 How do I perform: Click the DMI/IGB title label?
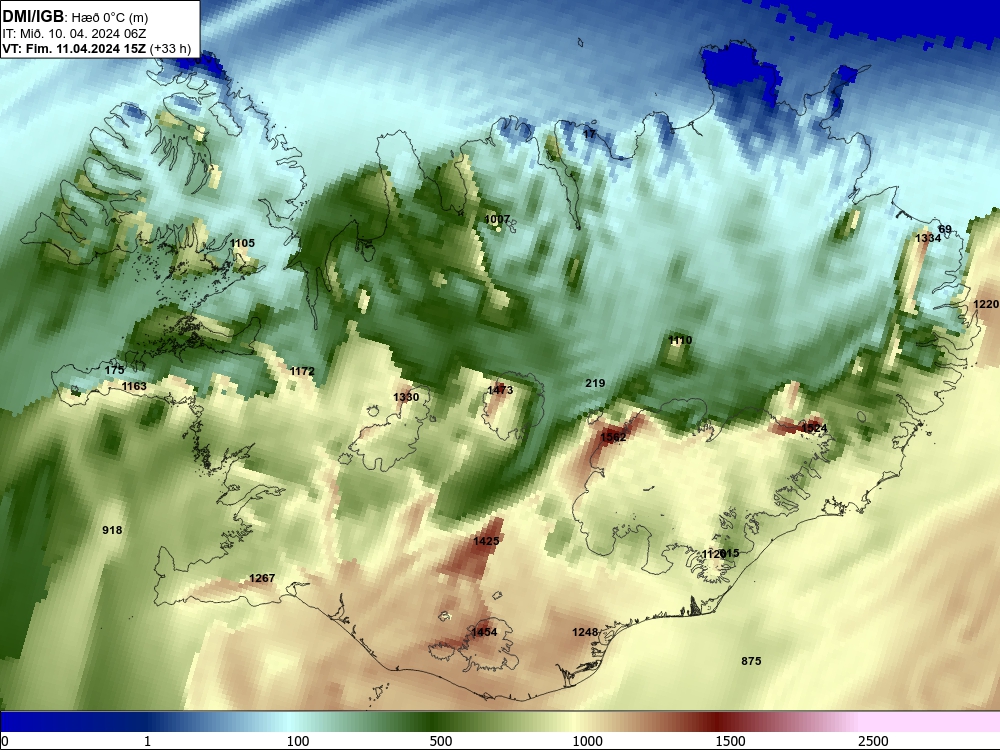point(34,17)
